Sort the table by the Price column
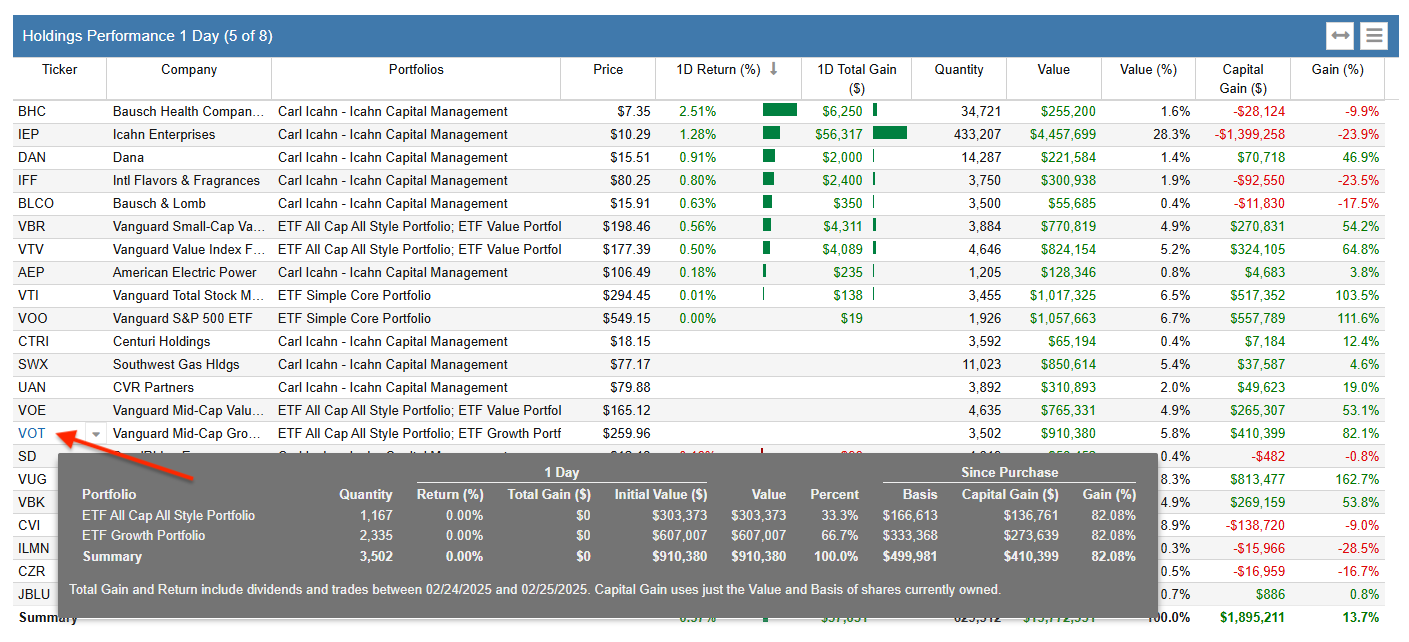Viewport: 1409px width, 642px height. tap(608, 70)
